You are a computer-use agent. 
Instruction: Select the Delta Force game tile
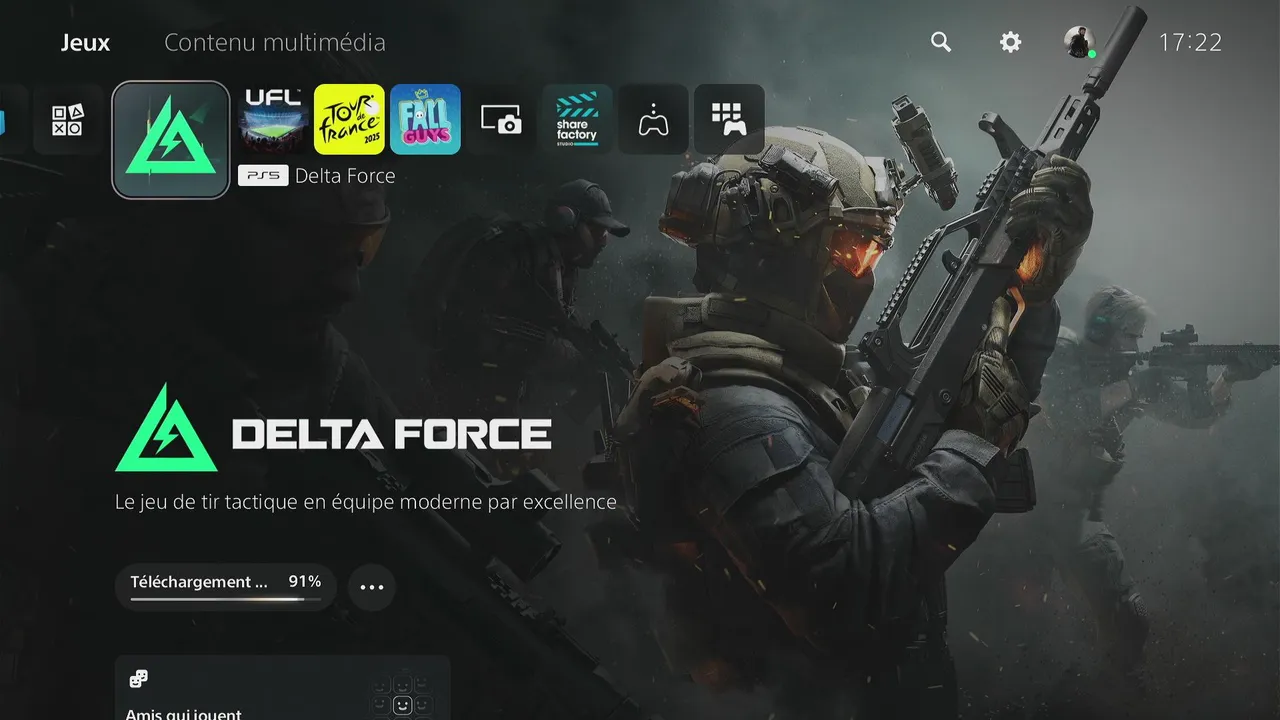171,140
